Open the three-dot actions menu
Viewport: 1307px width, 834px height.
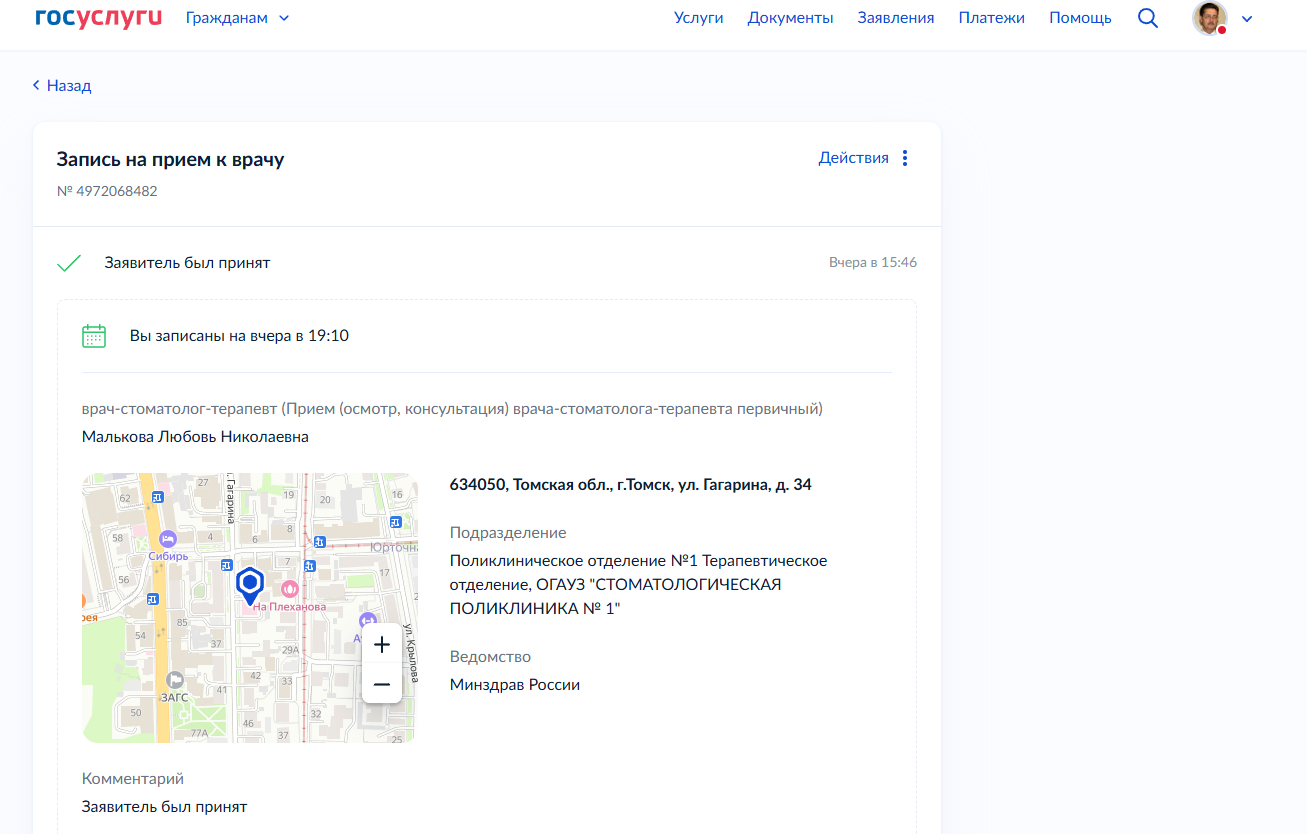(905, 158)
